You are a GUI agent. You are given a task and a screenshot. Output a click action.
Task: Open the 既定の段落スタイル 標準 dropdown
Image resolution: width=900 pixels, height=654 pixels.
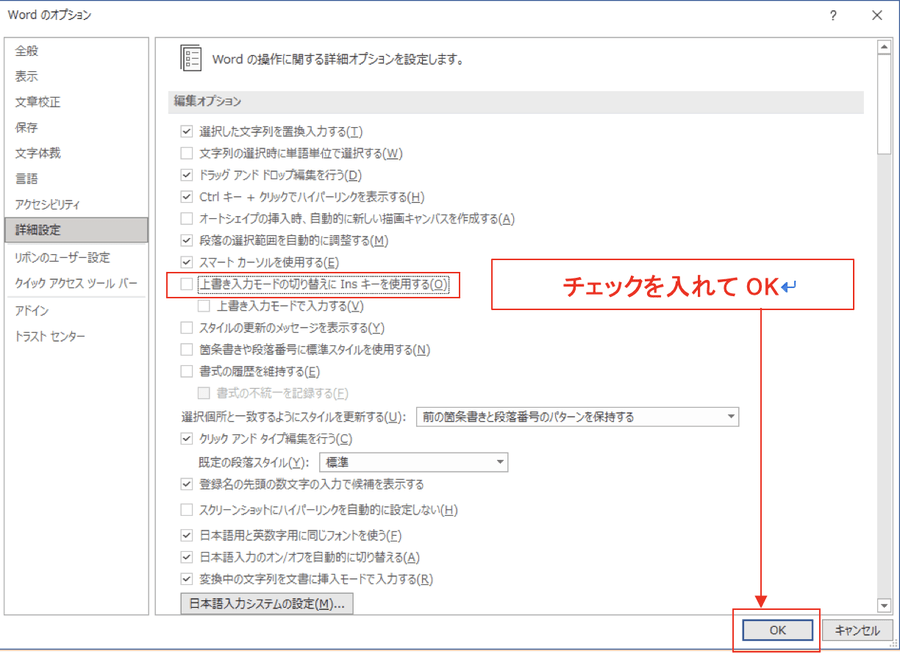(x=414, y=462)
